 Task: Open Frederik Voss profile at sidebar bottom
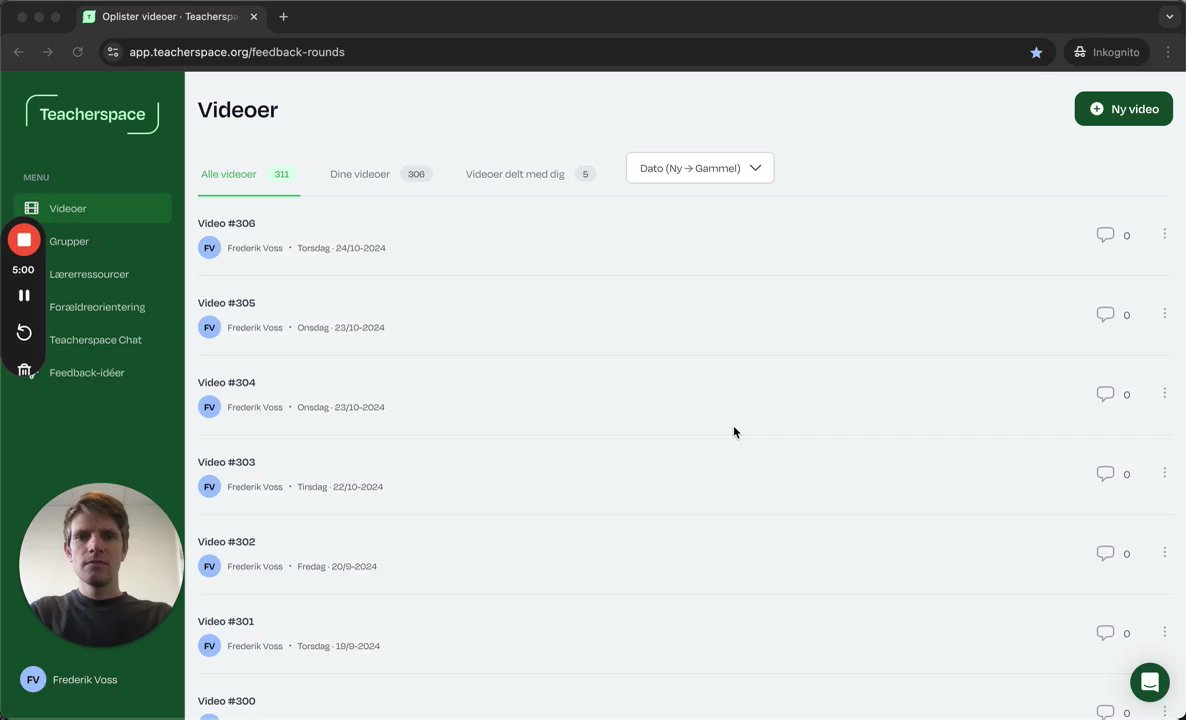point(70,679)
